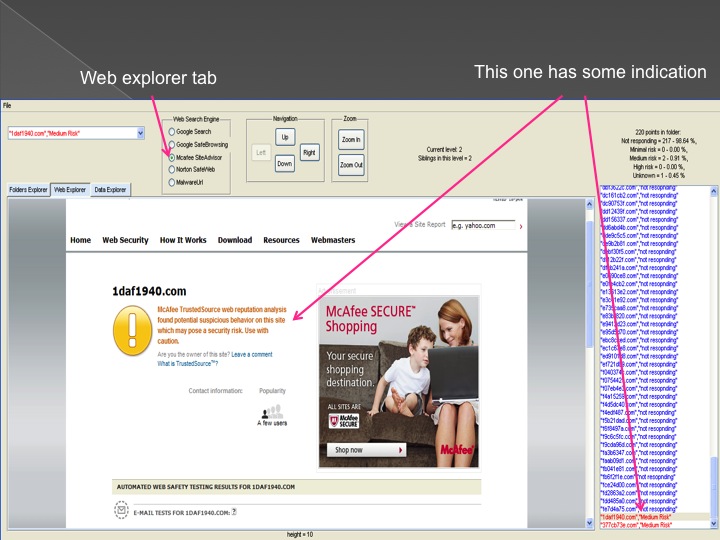Open How It Works link
This screenshot has height=540, width=720.
point(183,240)
